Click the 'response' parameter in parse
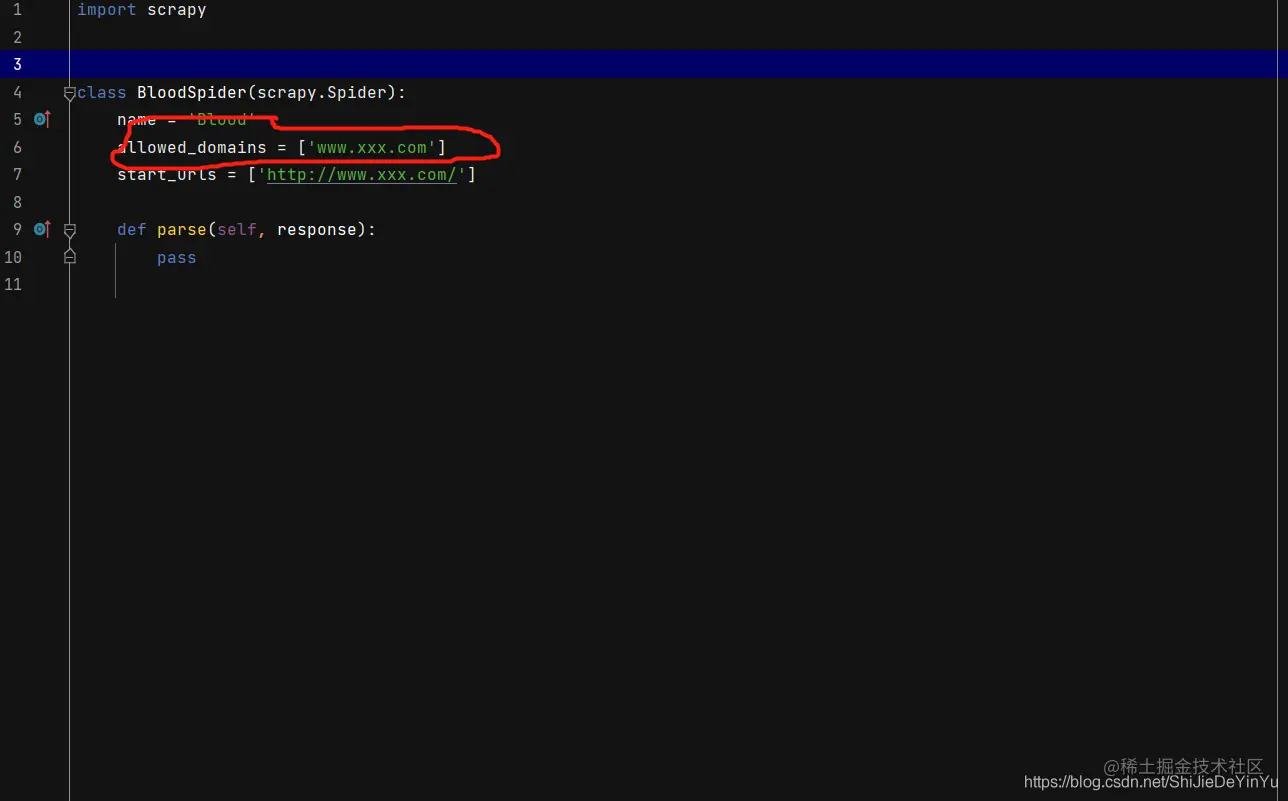This screenshot has width=1288, height=801. point(317,230)
